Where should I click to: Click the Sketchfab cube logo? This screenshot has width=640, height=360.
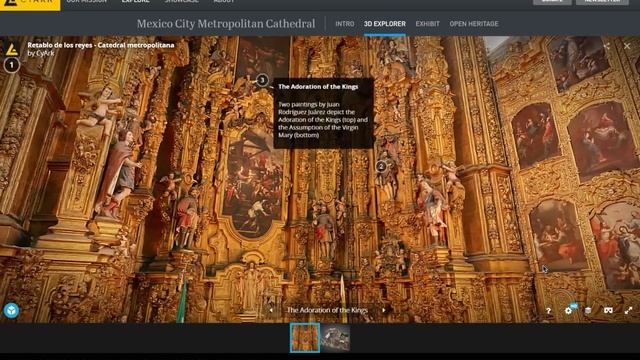11,311
